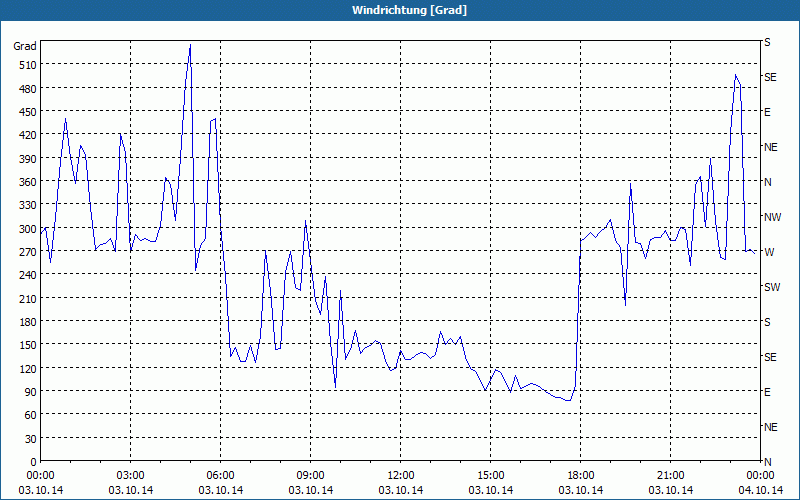Viewport: 800px width, 500px height.
Task: Click the NW compass label on the right axis
Action: click(x=772, y=217)
